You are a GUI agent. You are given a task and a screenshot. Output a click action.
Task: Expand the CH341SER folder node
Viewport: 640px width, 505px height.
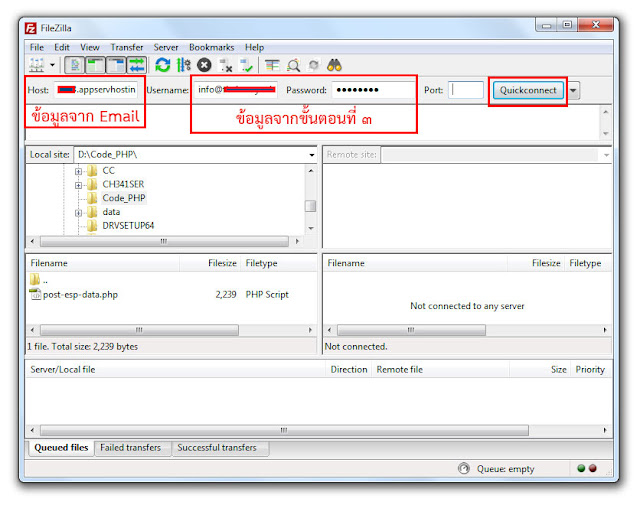pos(78,185)
